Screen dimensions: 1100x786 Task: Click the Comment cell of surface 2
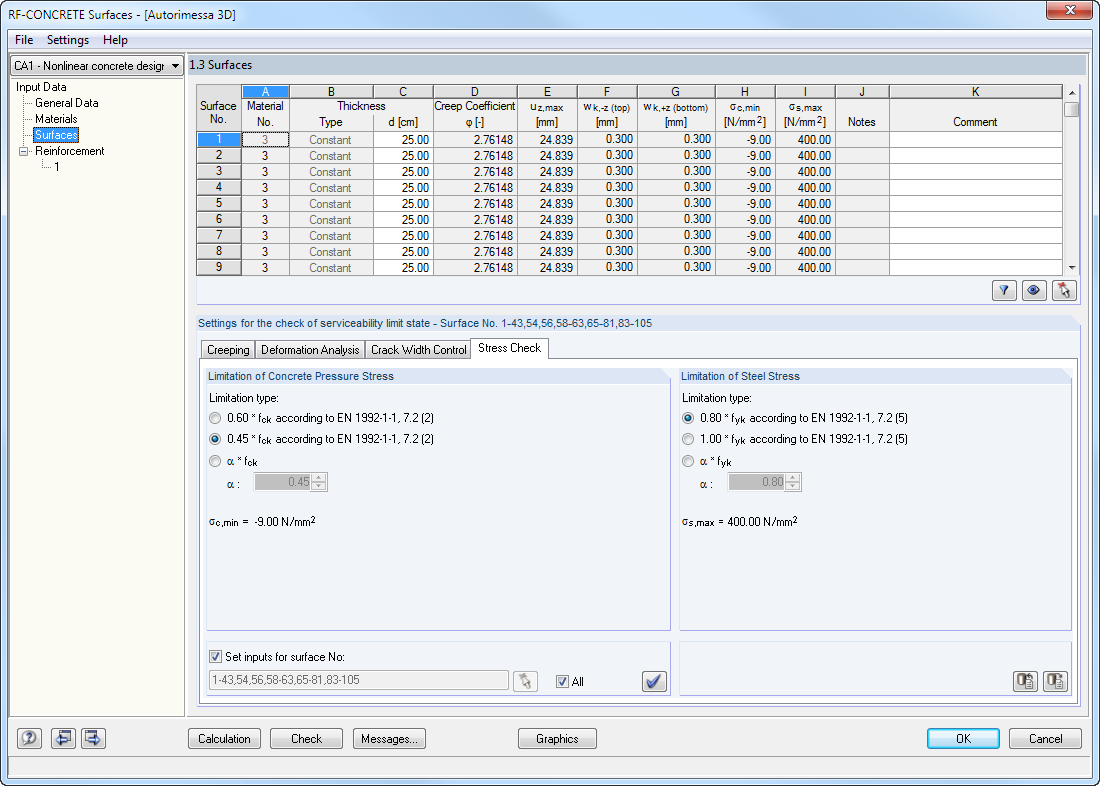[976, 156]
